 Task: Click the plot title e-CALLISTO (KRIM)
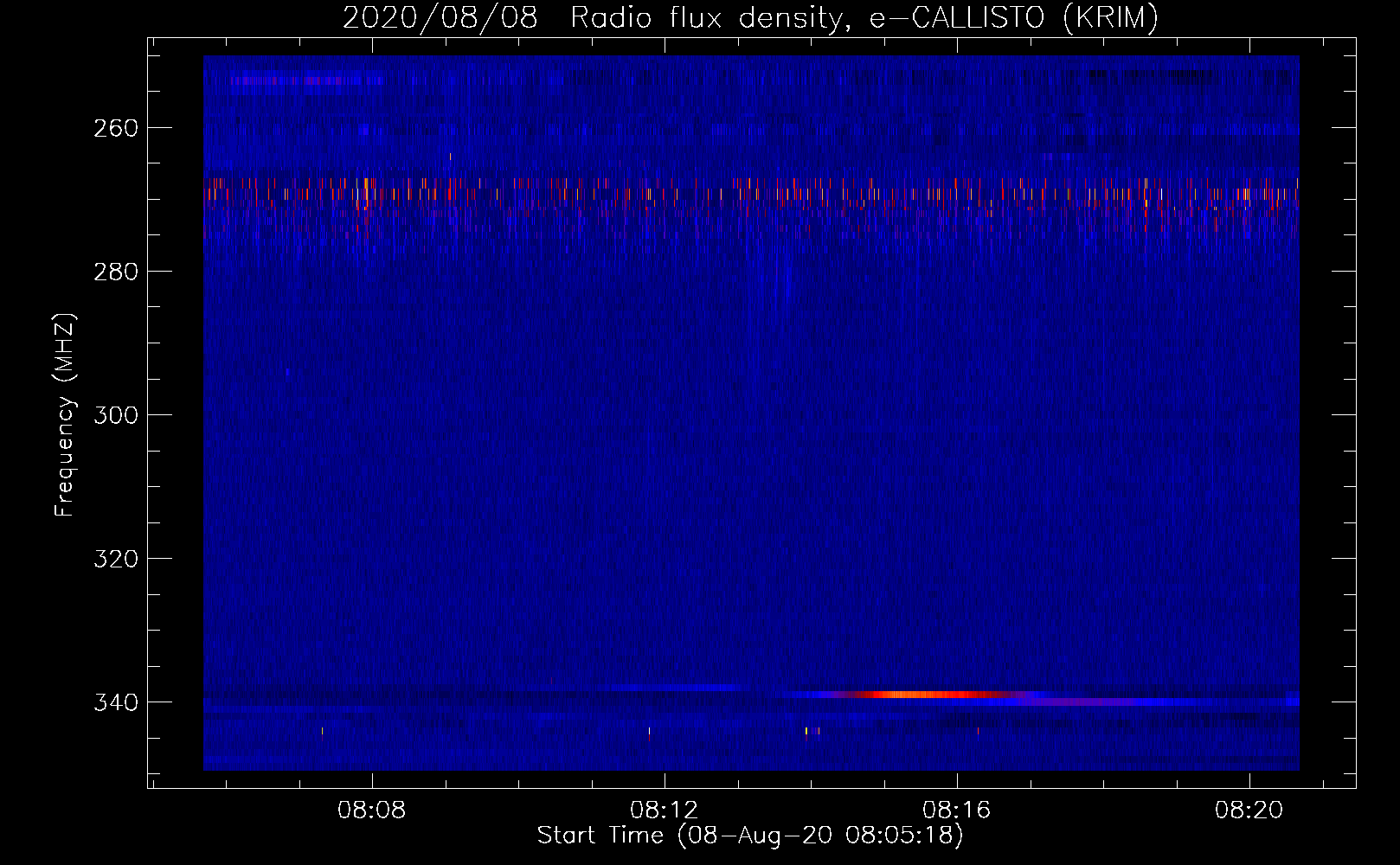(x=1014, y=17)
